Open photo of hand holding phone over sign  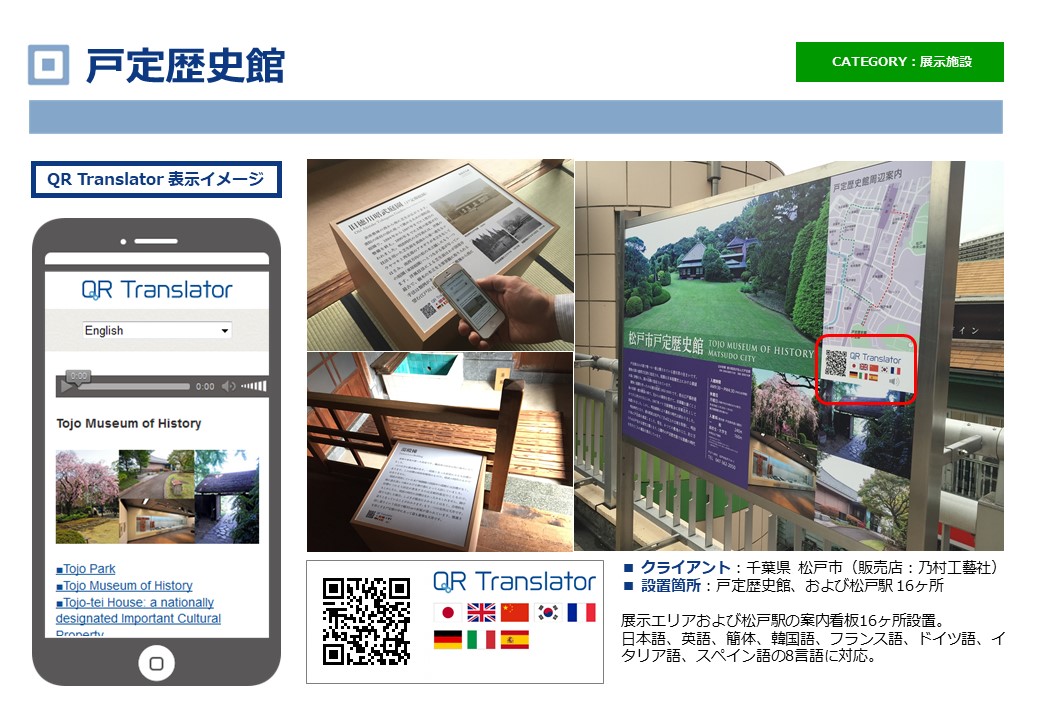(440, 255)
